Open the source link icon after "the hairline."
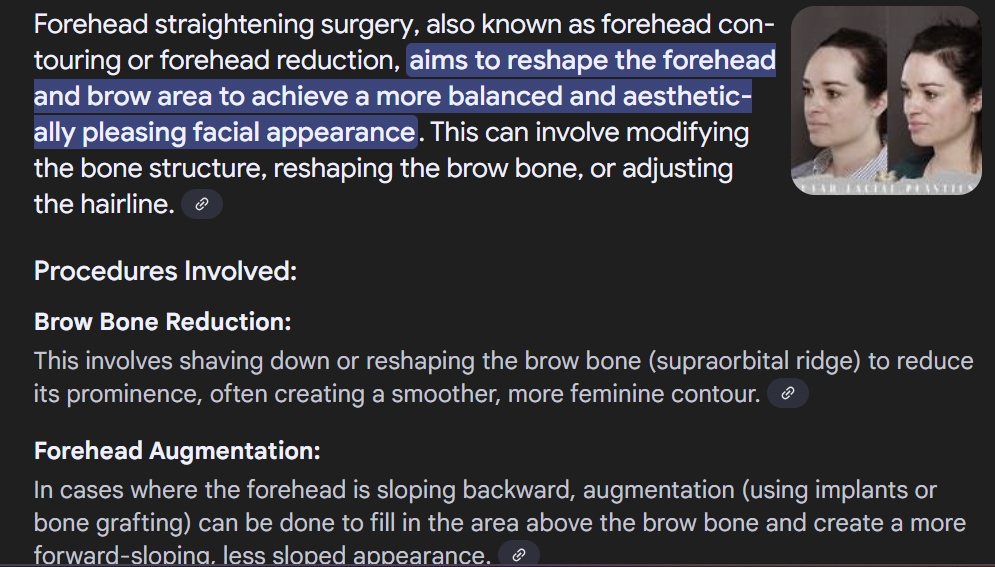 point(202,204)
